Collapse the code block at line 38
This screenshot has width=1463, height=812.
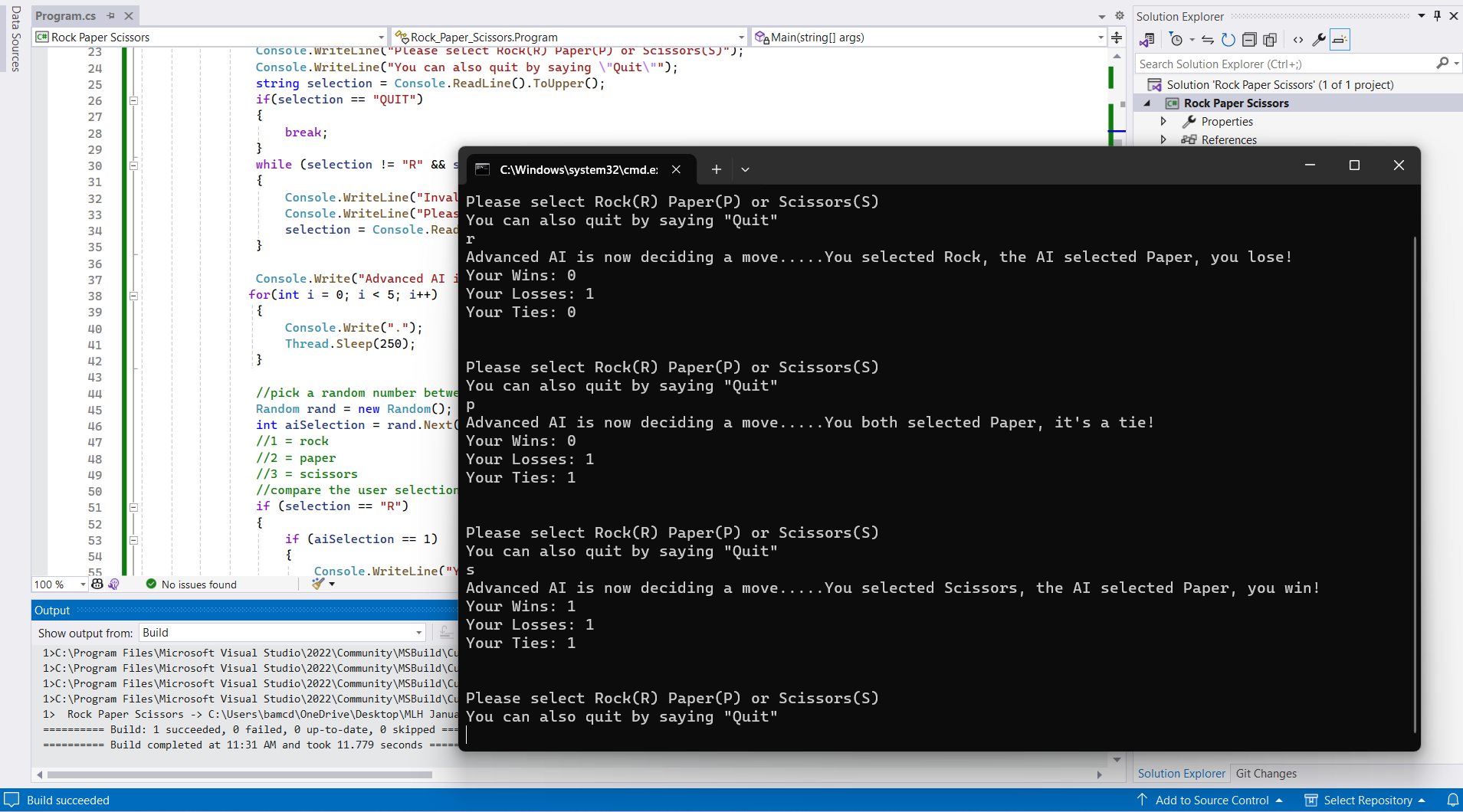(x=133, y=296)
